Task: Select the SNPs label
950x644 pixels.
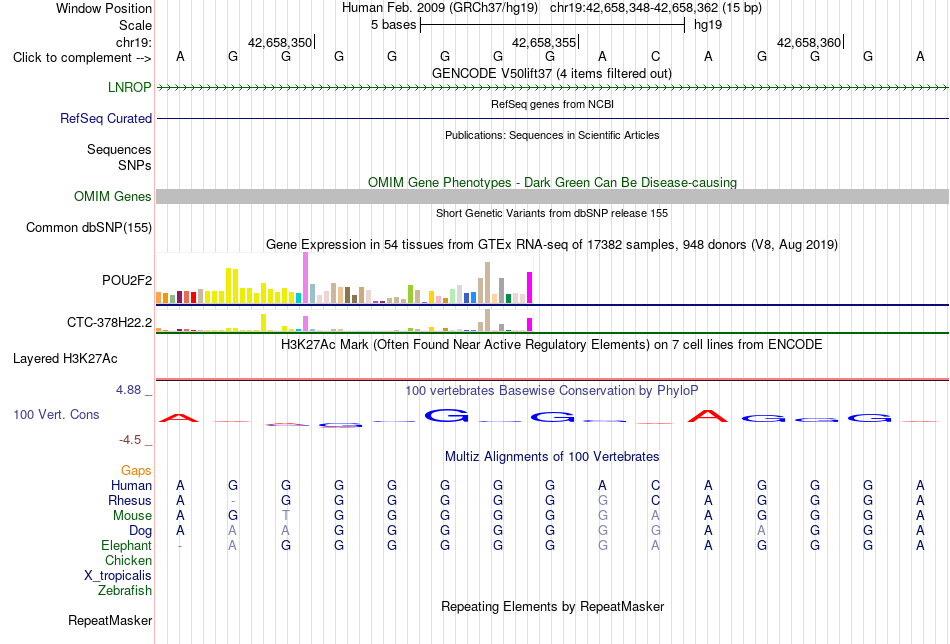Action: (135, 165)
